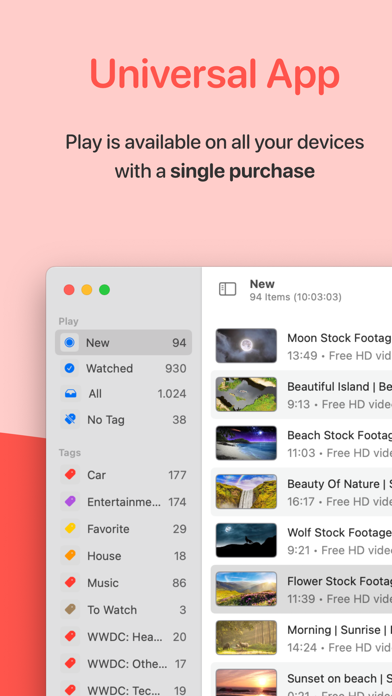This screenshot has width=392, height=696.
Task: Open the Watched list
Action: click(123, 368)
